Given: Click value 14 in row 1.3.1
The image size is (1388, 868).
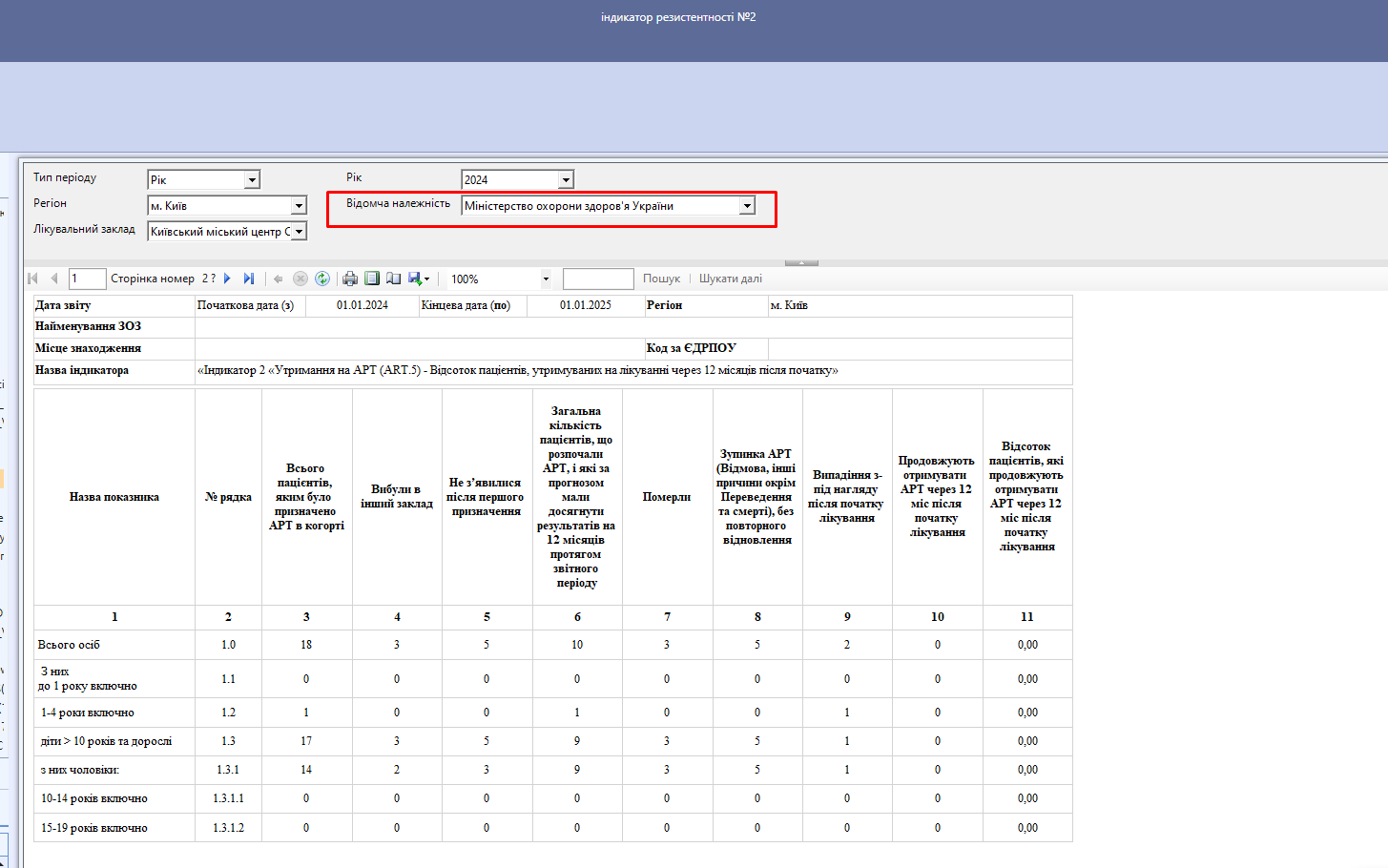Looking at the screenshot, I should 306,770.
